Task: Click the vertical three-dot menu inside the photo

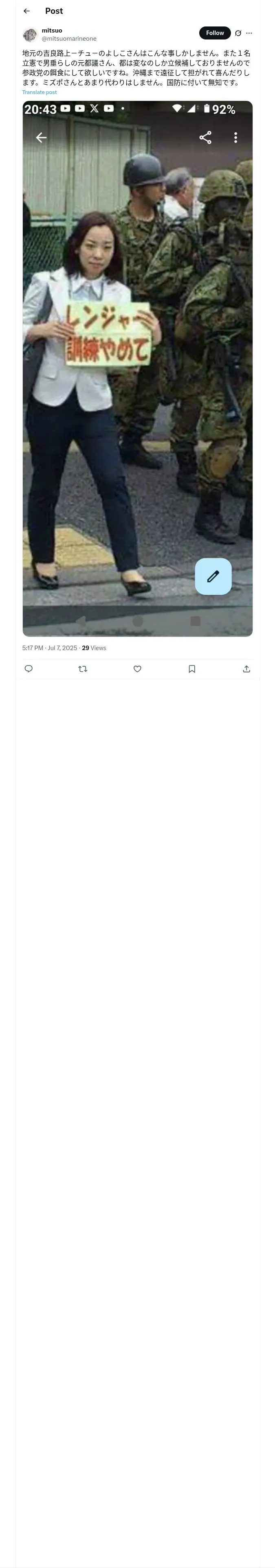Action: pos(235,138)
